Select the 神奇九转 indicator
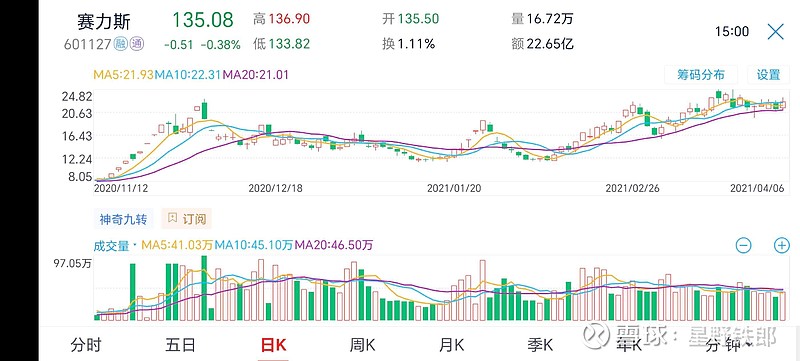 (123, 219)
